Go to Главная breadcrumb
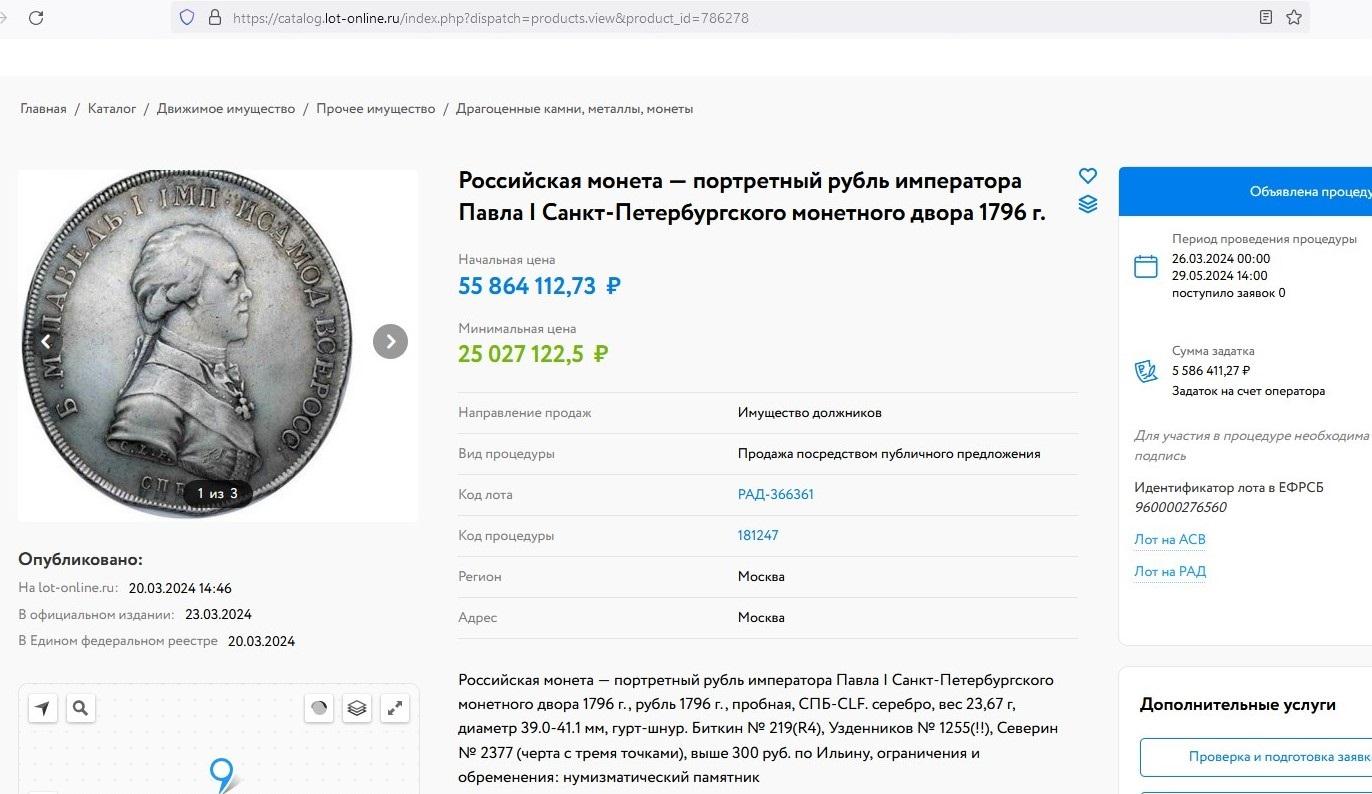The image size is (1372, 794). point(43,109)
